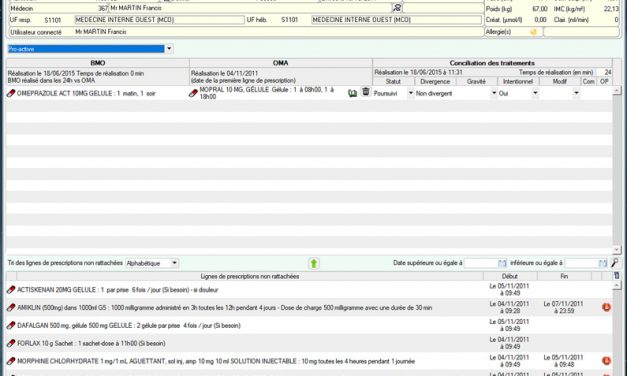Click the BMO column header
This screenshot has height=376, width=627.
[98, 63]
